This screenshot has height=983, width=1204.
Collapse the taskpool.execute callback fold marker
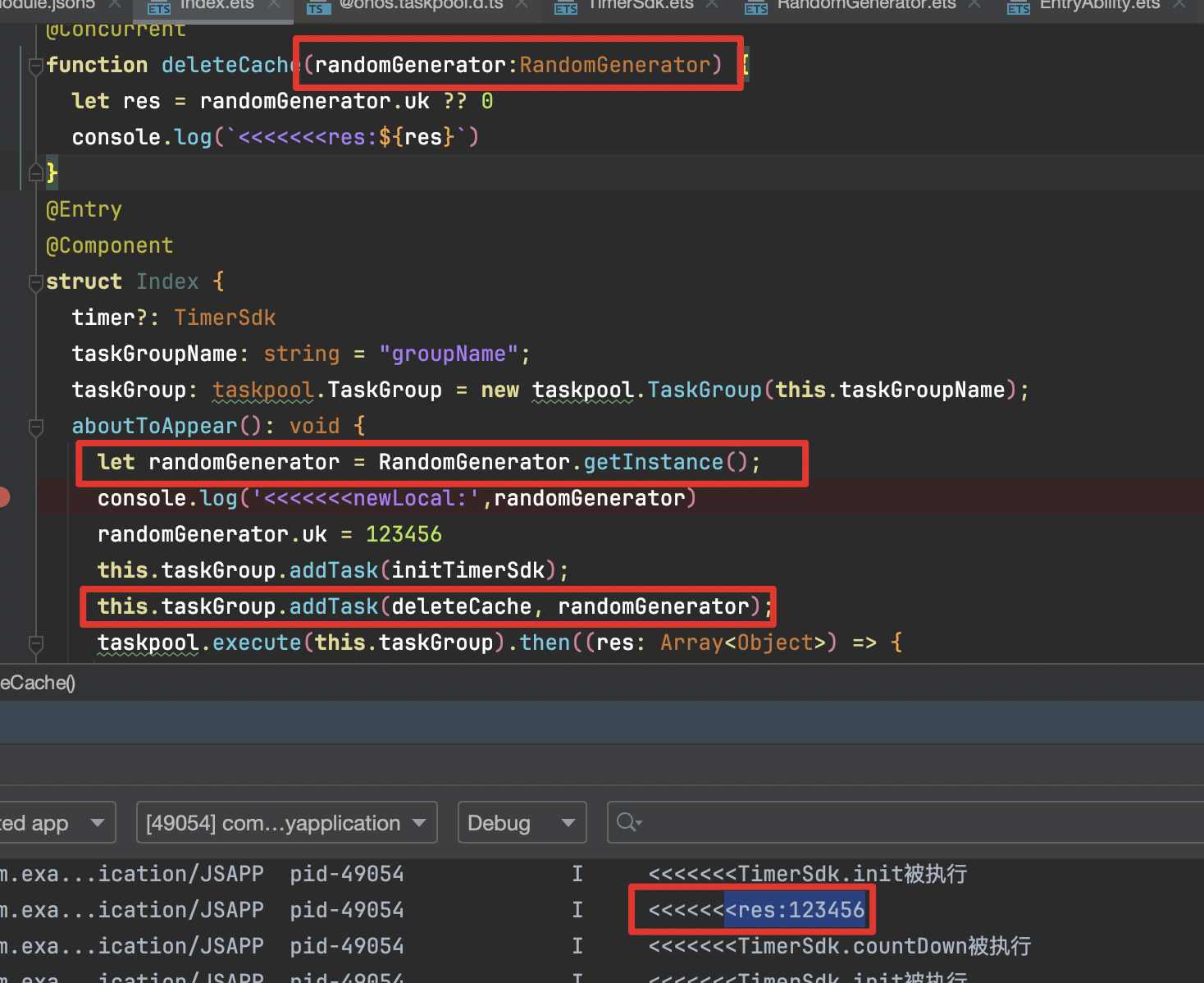pyautogui.click(x=35, y=643)
